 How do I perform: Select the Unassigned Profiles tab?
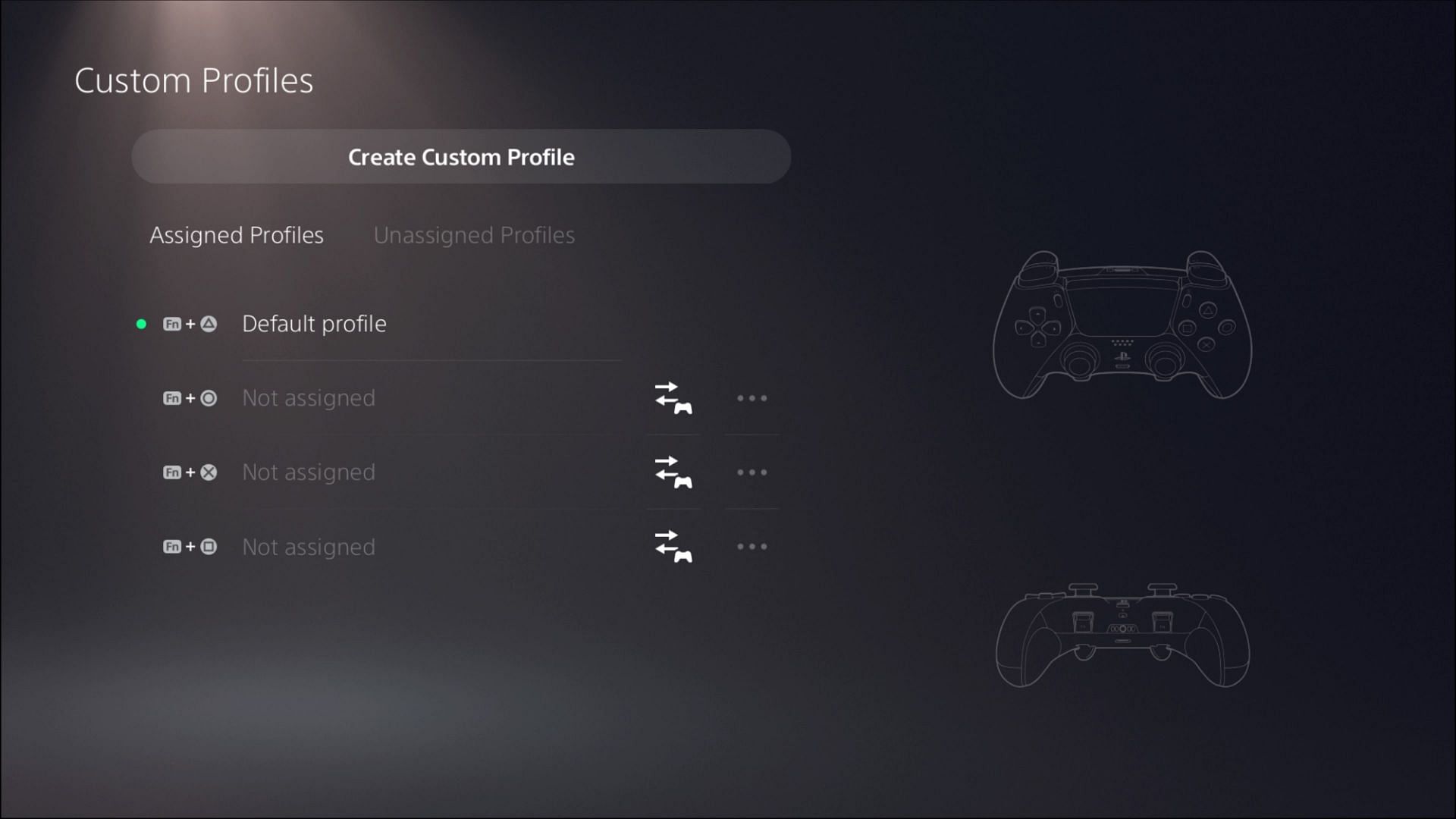474,234
